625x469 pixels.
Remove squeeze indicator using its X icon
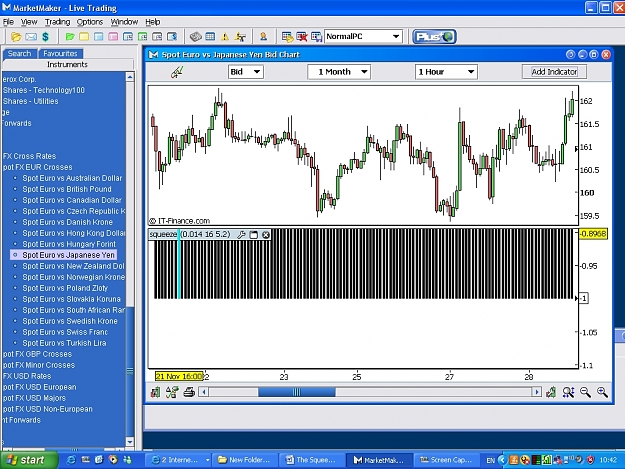click(266, 235)
